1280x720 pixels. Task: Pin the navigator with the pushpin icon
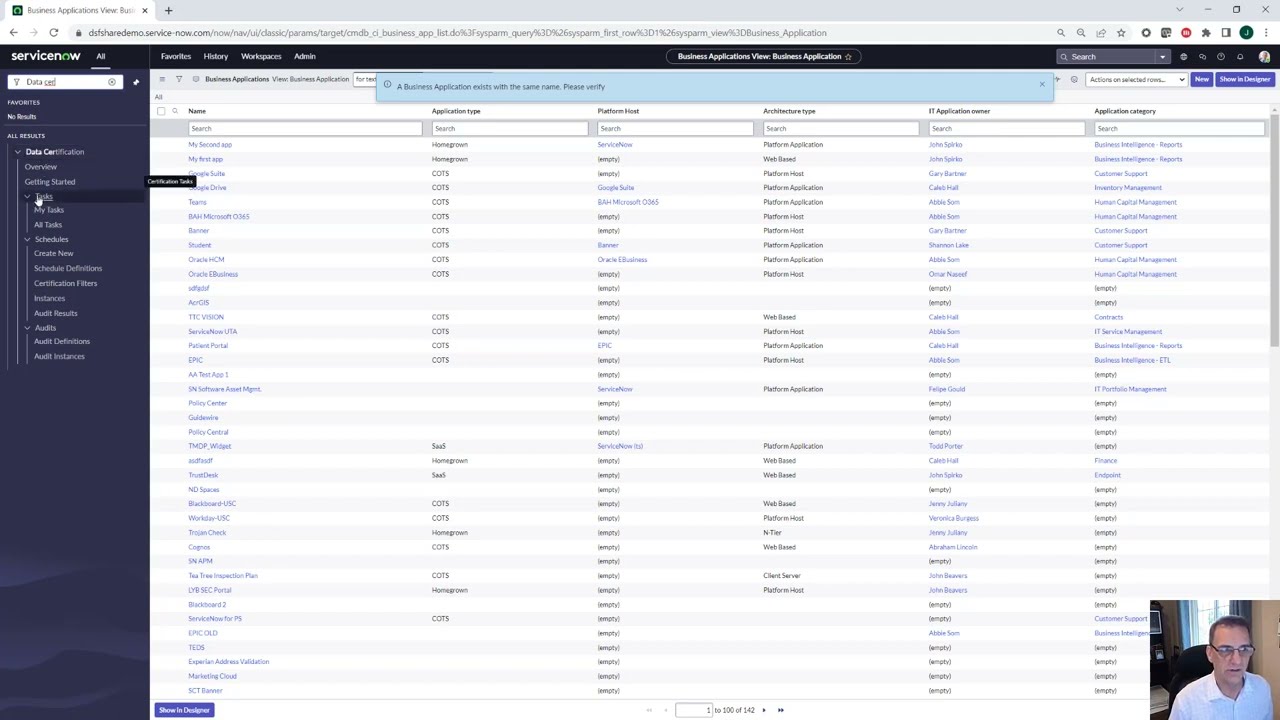[136, 82]
